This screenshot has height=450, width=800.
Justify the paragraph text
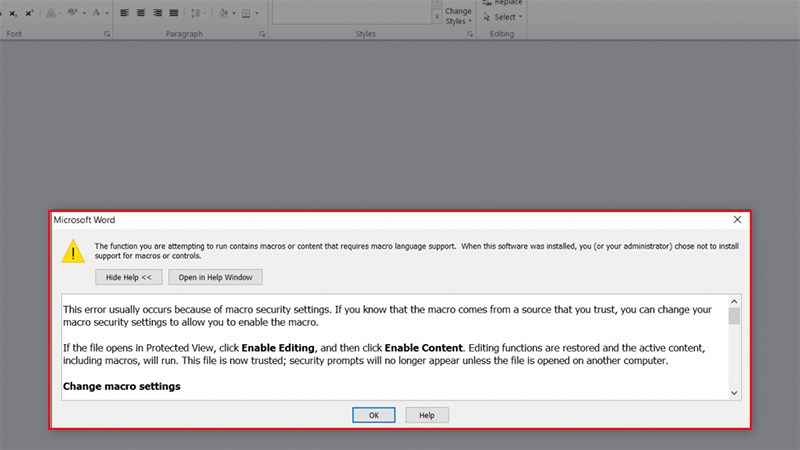coord(175,14)
